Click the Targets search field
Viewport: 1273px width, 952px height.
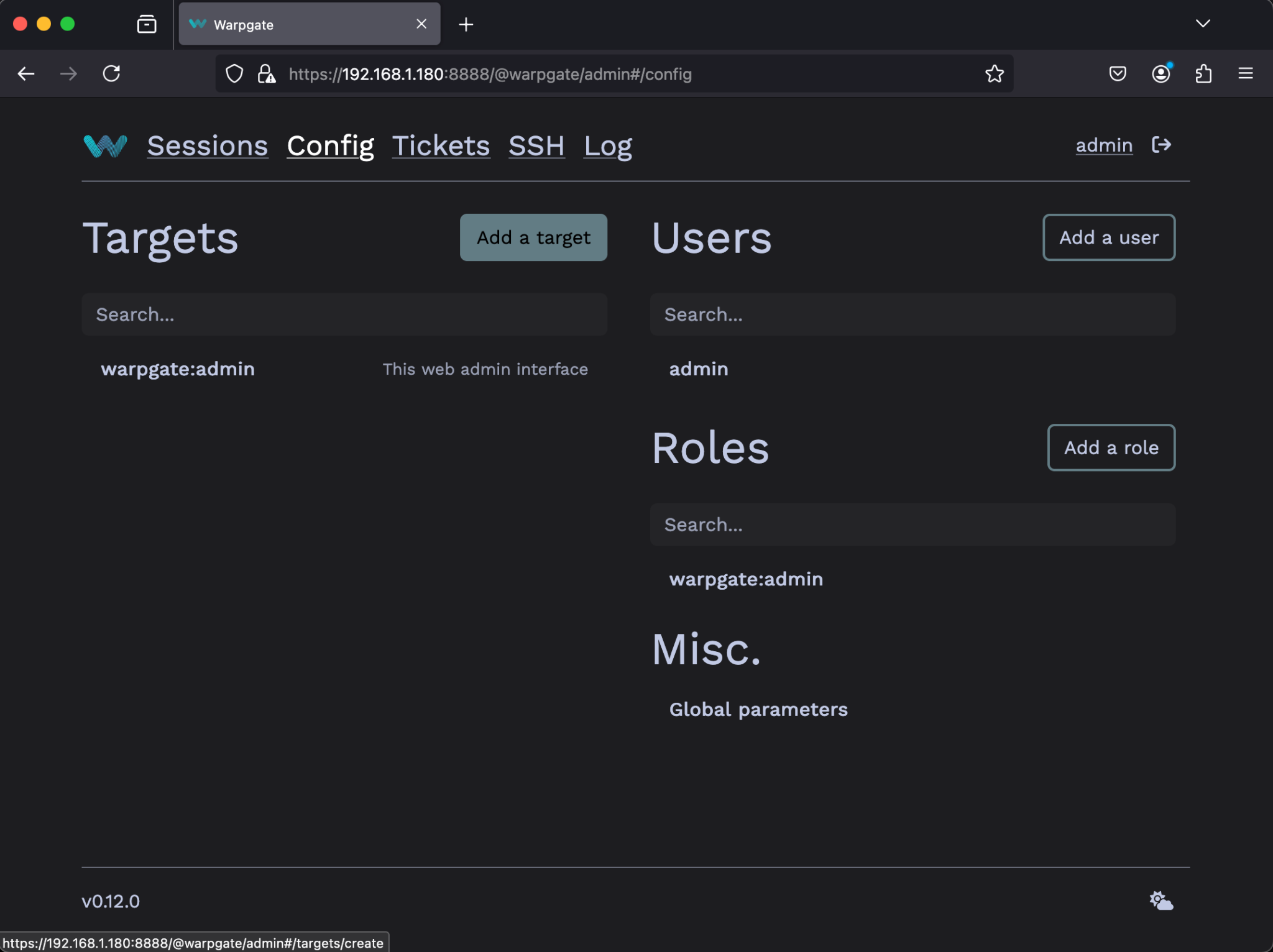(x=344, y=314)
